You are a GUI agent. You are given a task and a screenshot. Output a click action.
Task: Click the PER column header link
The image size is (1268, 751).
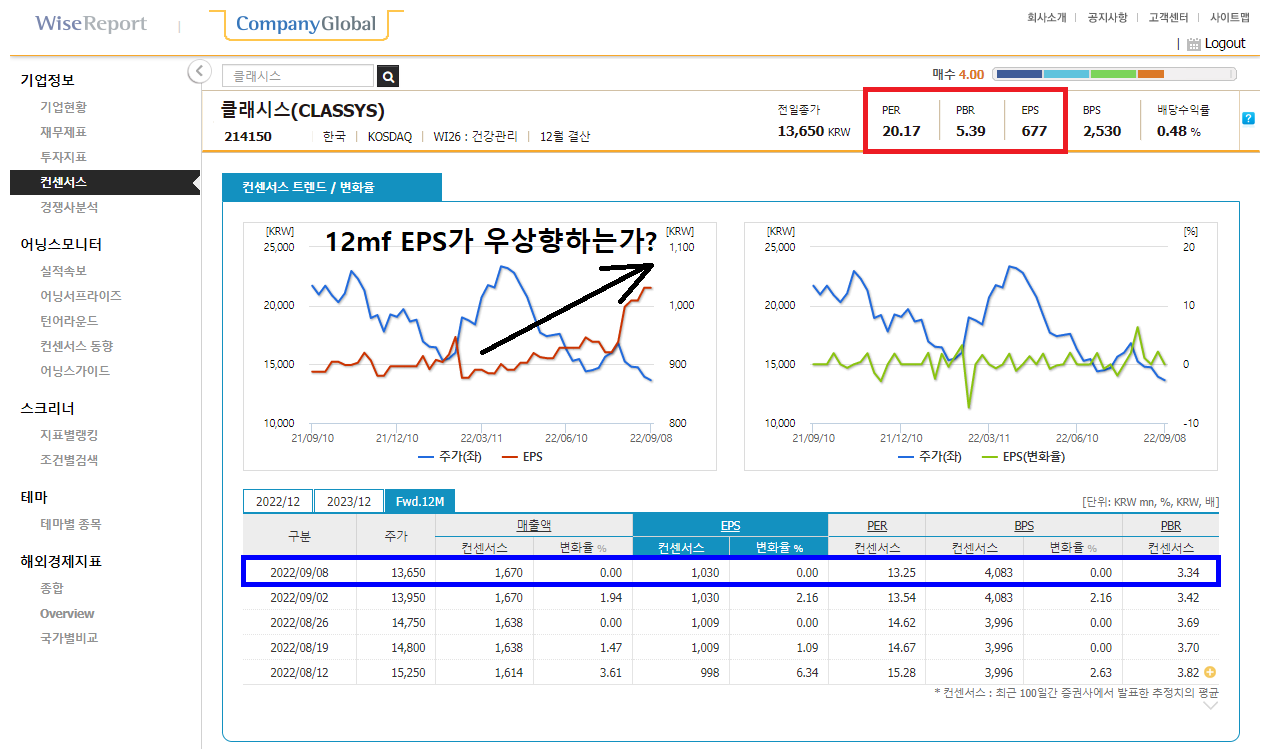[x=877, y=525]
